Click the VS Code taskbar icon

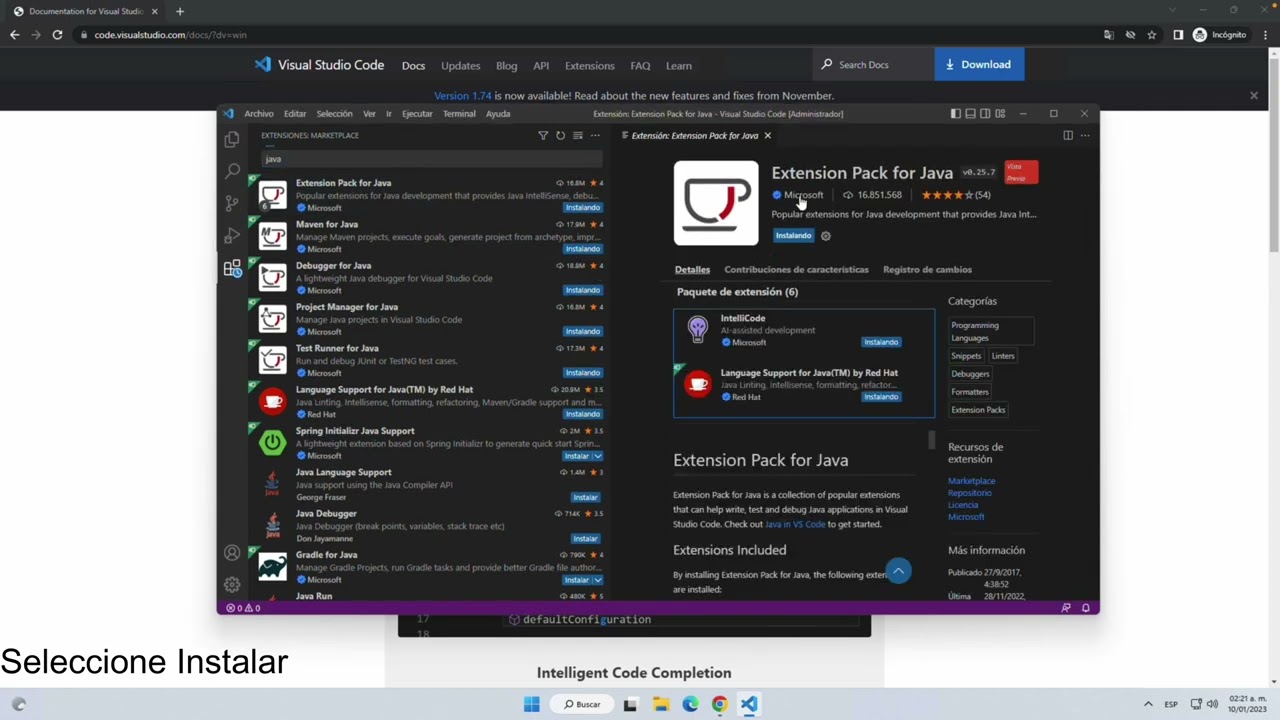[x=749, y=704]
